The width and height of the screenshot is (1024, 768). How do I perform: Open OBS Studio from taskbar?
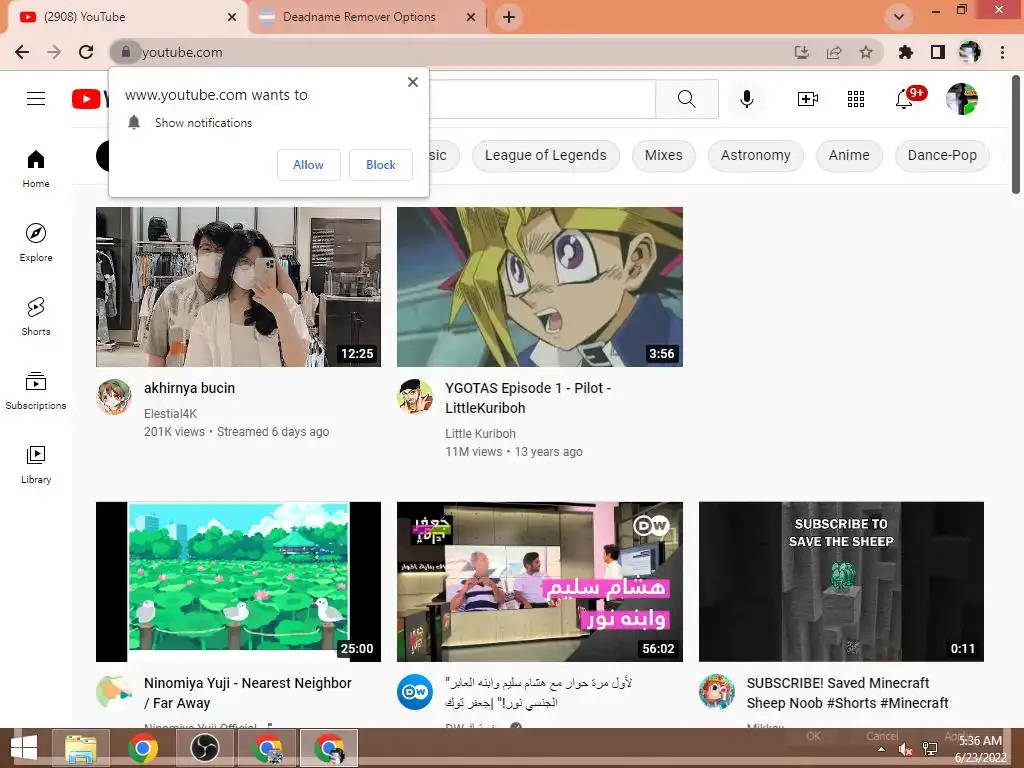(205, 748)
